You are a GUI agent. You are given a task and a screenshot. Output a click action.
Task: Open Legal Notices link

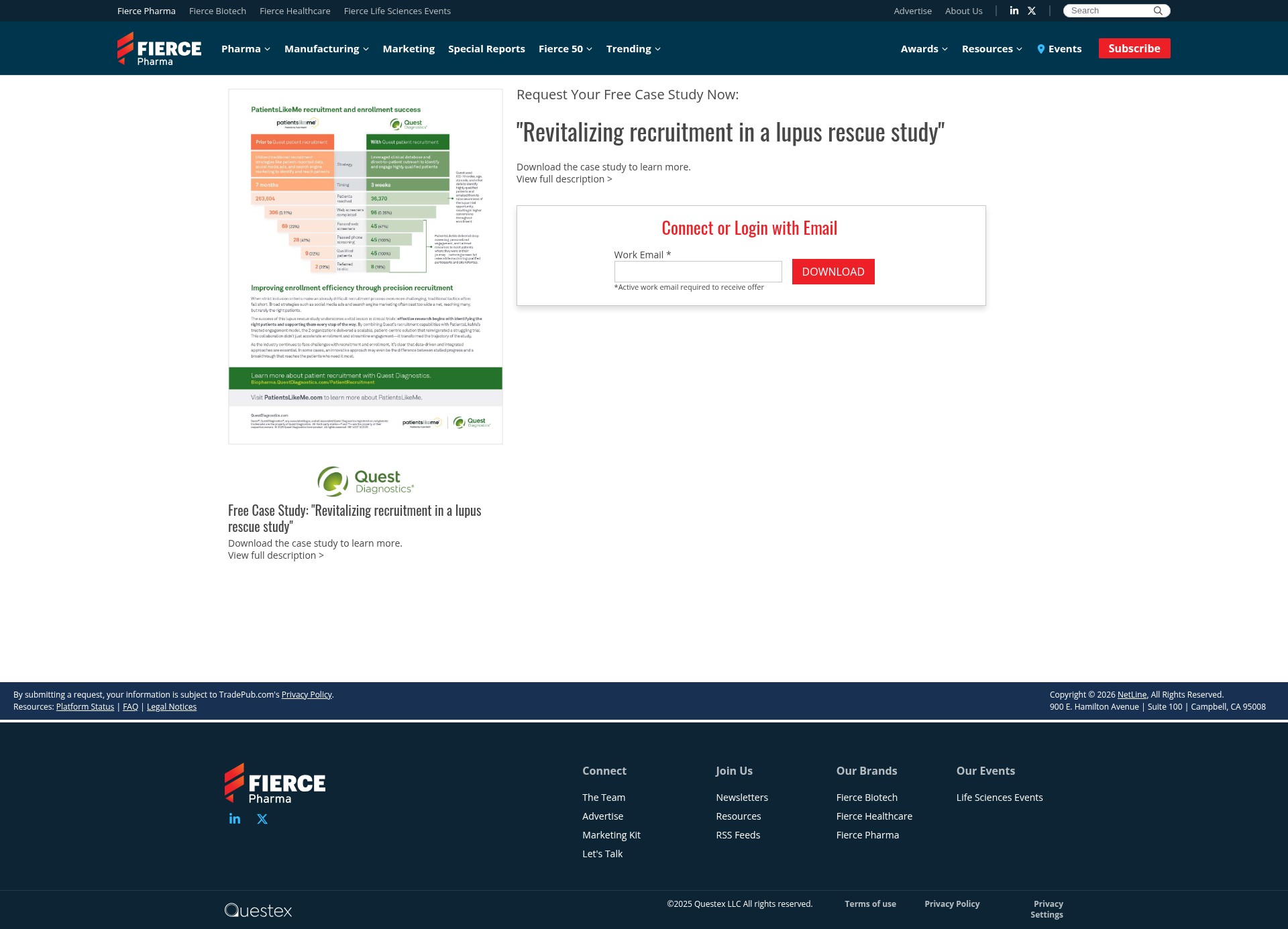172,707
